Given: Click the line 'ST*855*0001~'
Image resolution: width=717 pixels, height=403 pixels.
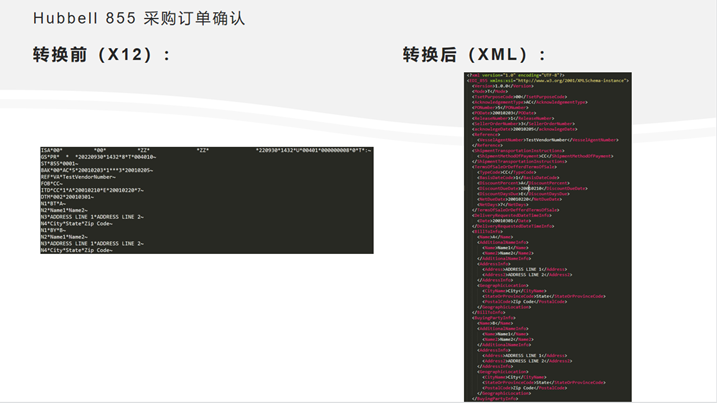Looking at the screenshot, I should (x=59, y=163).
